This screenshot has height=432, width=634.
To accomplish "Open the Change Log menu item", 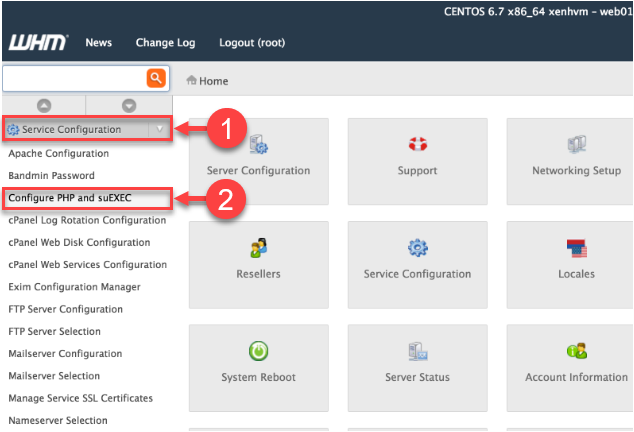I will tap(165, 43).
